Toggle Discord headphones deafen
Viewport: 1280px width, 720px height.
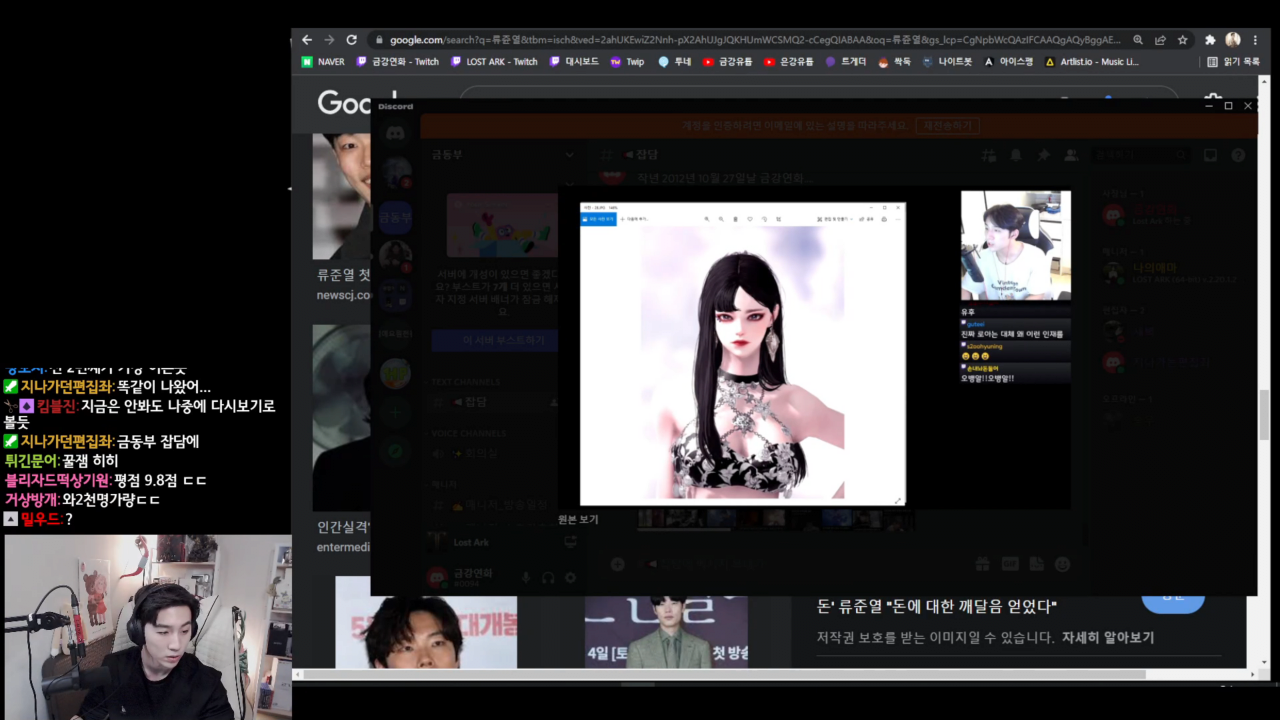point(548,577)
